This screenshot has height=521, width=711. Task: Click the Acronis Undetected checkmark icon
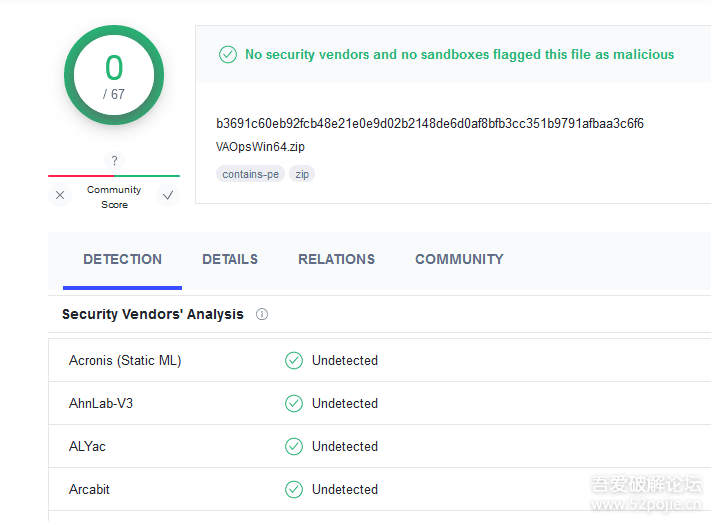click(x=294, y=361)
